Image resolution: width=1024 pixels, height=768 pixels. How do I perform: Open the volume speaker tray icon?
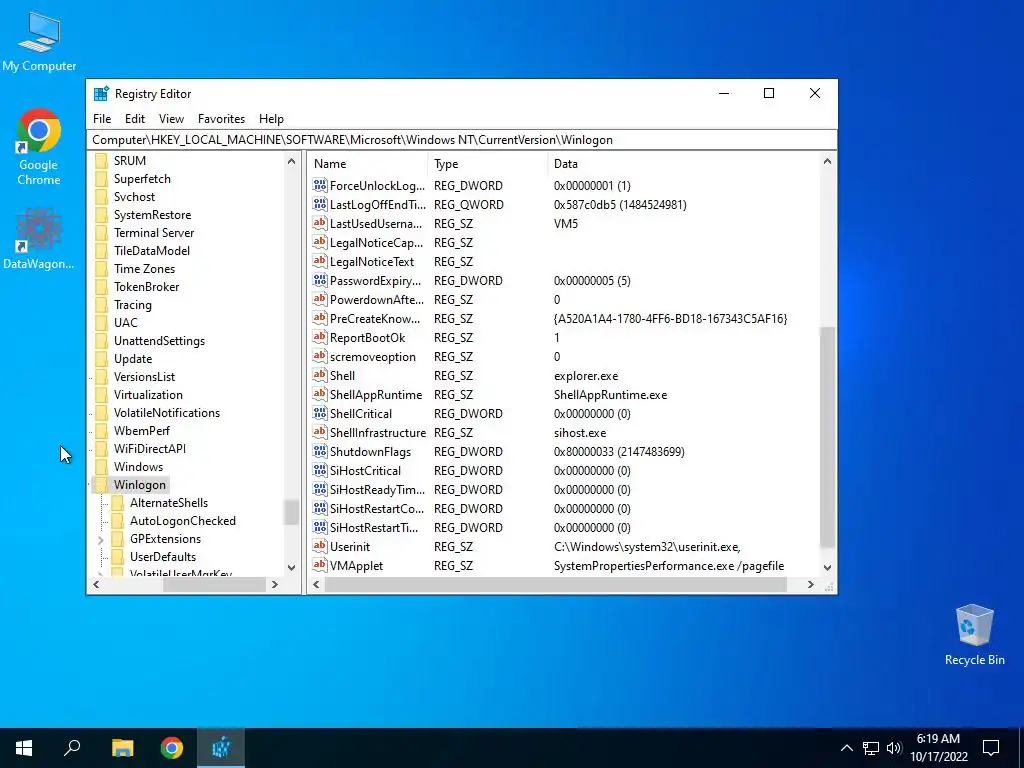click(894, 748)
